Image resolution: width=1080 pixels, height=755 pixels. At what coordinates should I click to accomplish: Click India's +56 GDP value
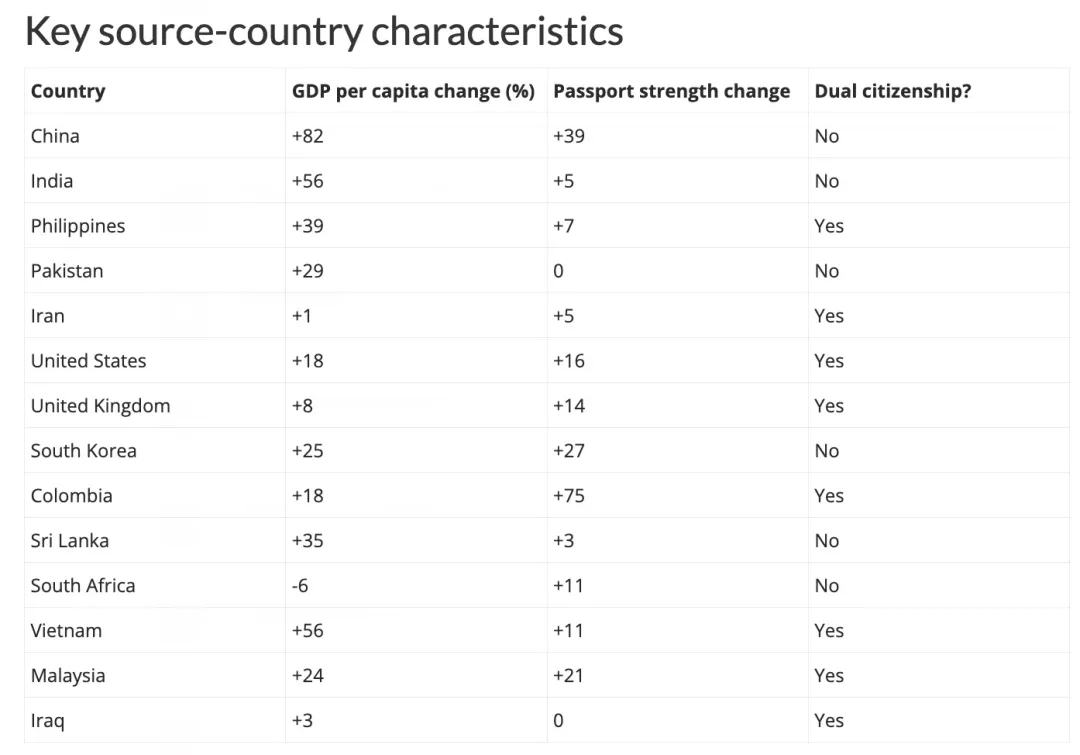pyautogui.click(x=308, y=181)
